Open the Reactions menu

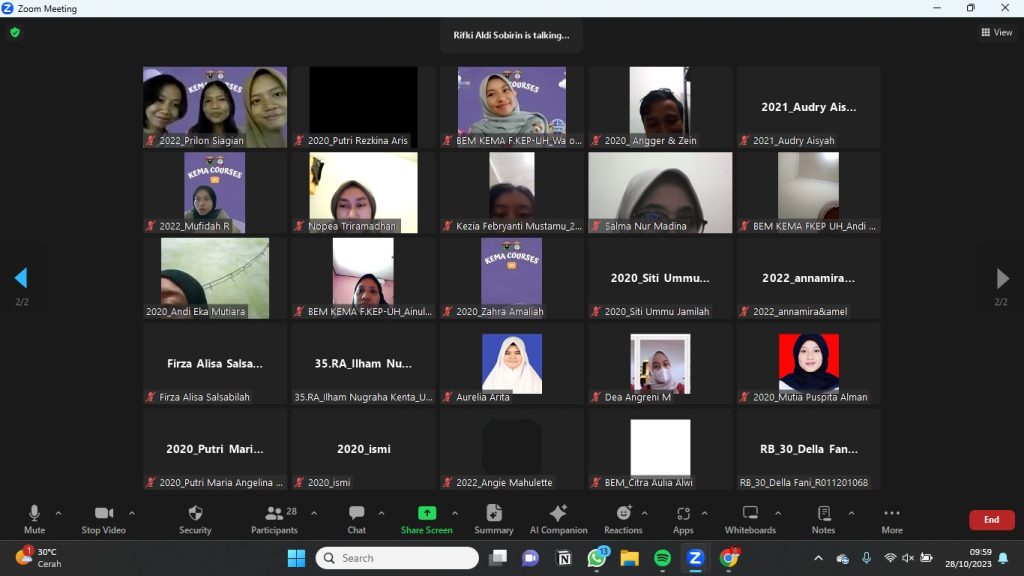click(x=622, y=518)
